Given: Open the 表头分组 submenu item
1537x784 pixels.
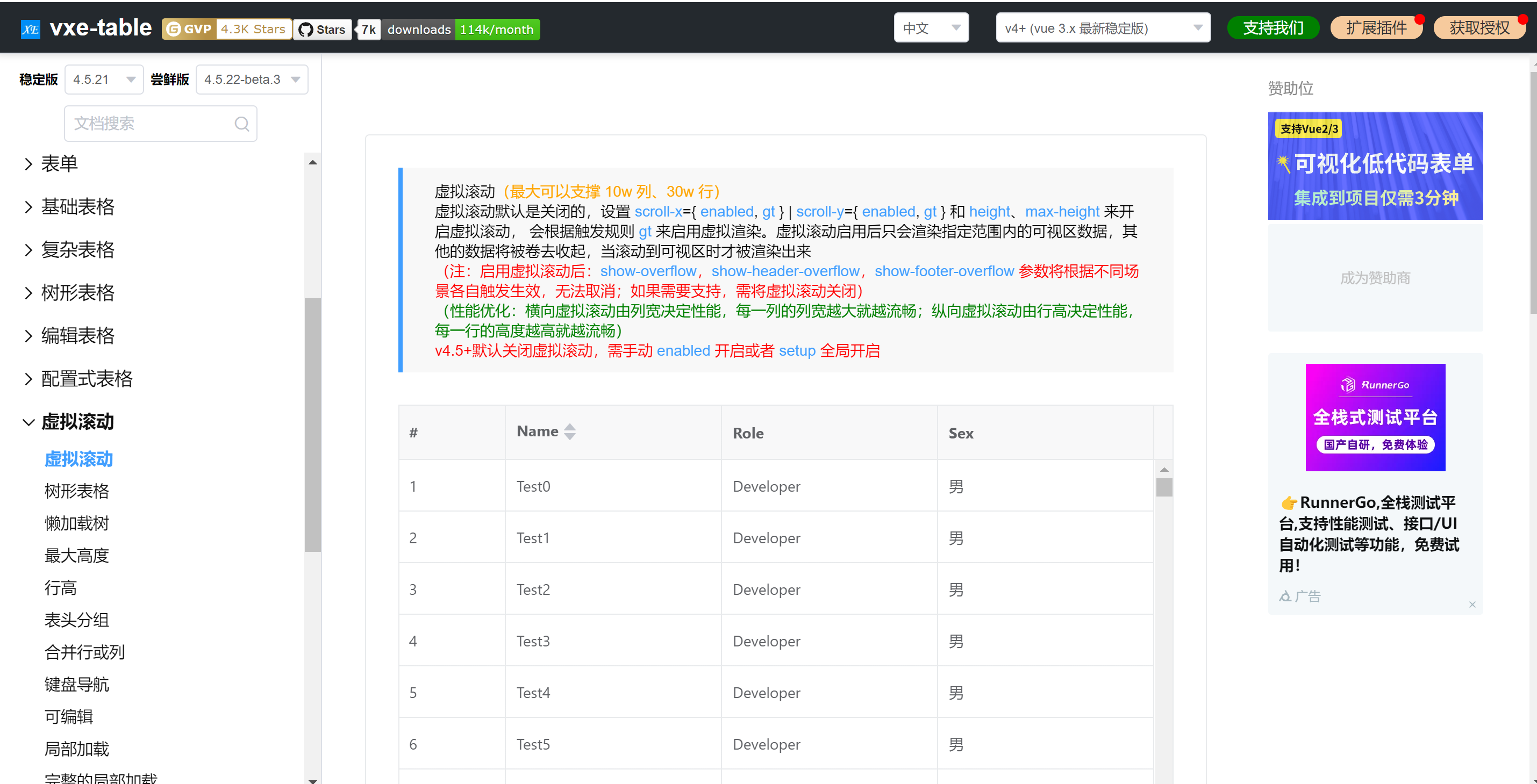Looking at the screenshot, I should pyautogui.click(x=76, y=620).
